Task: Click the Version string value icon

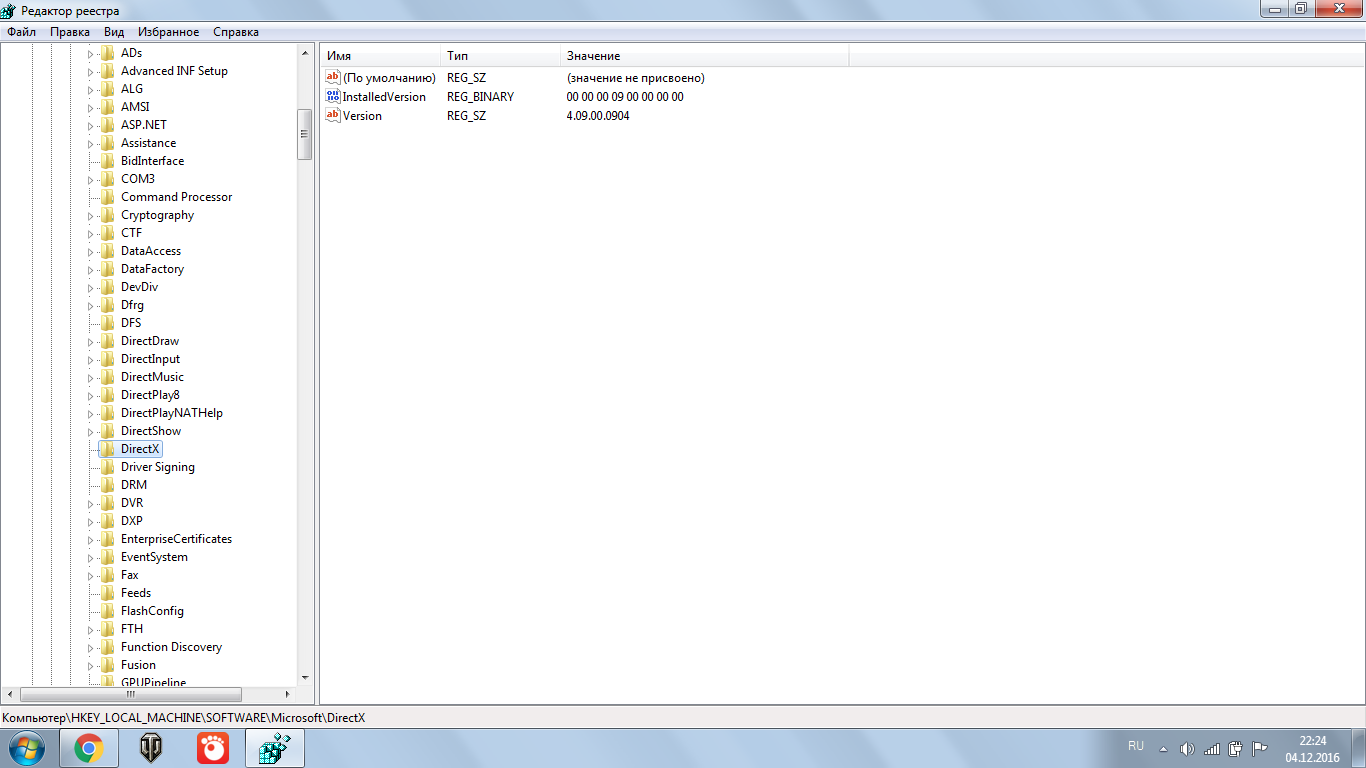Action: 333,116
